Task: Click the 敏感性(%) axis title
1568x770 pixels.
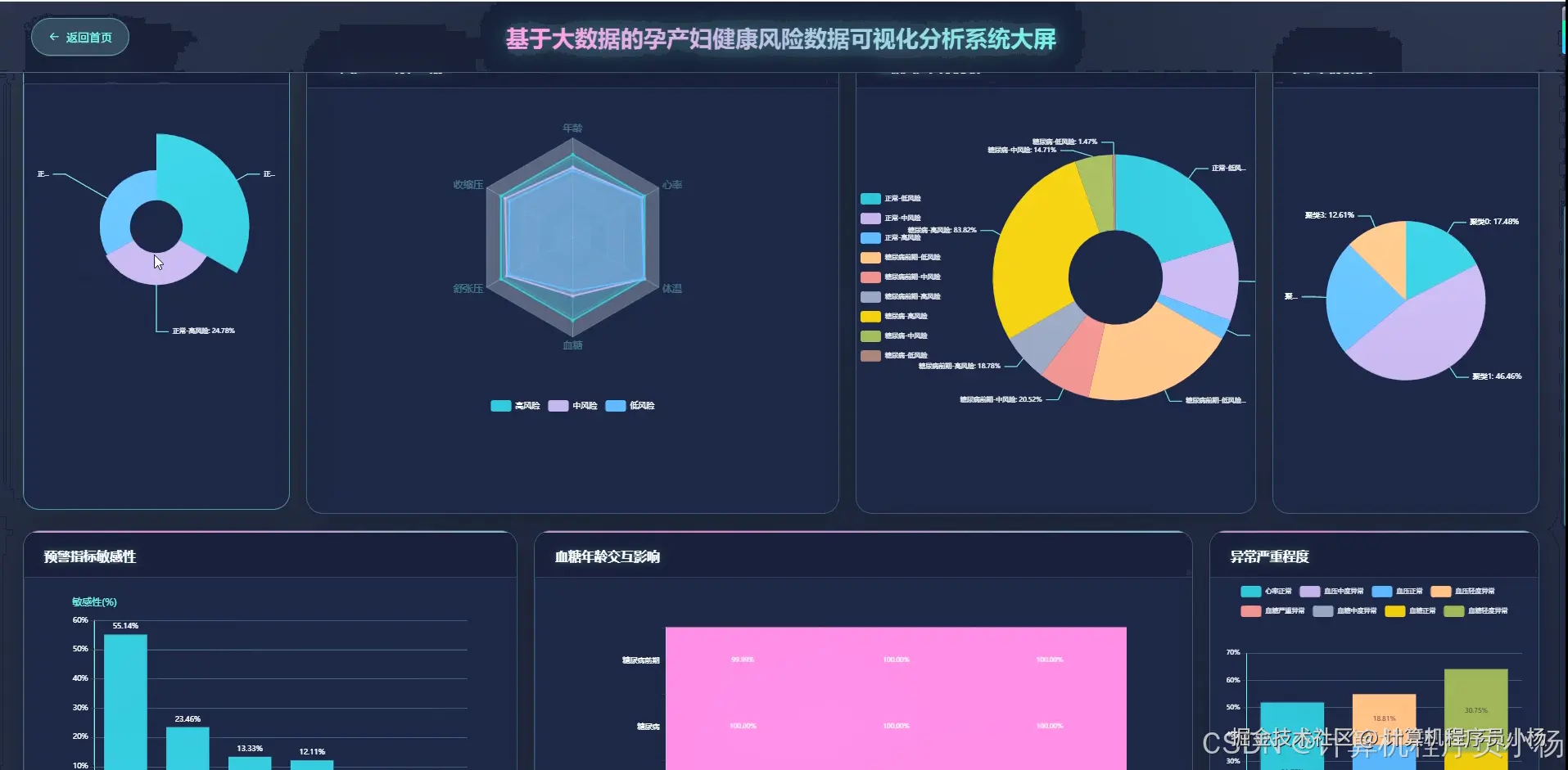Action: [x=94, y=602]
